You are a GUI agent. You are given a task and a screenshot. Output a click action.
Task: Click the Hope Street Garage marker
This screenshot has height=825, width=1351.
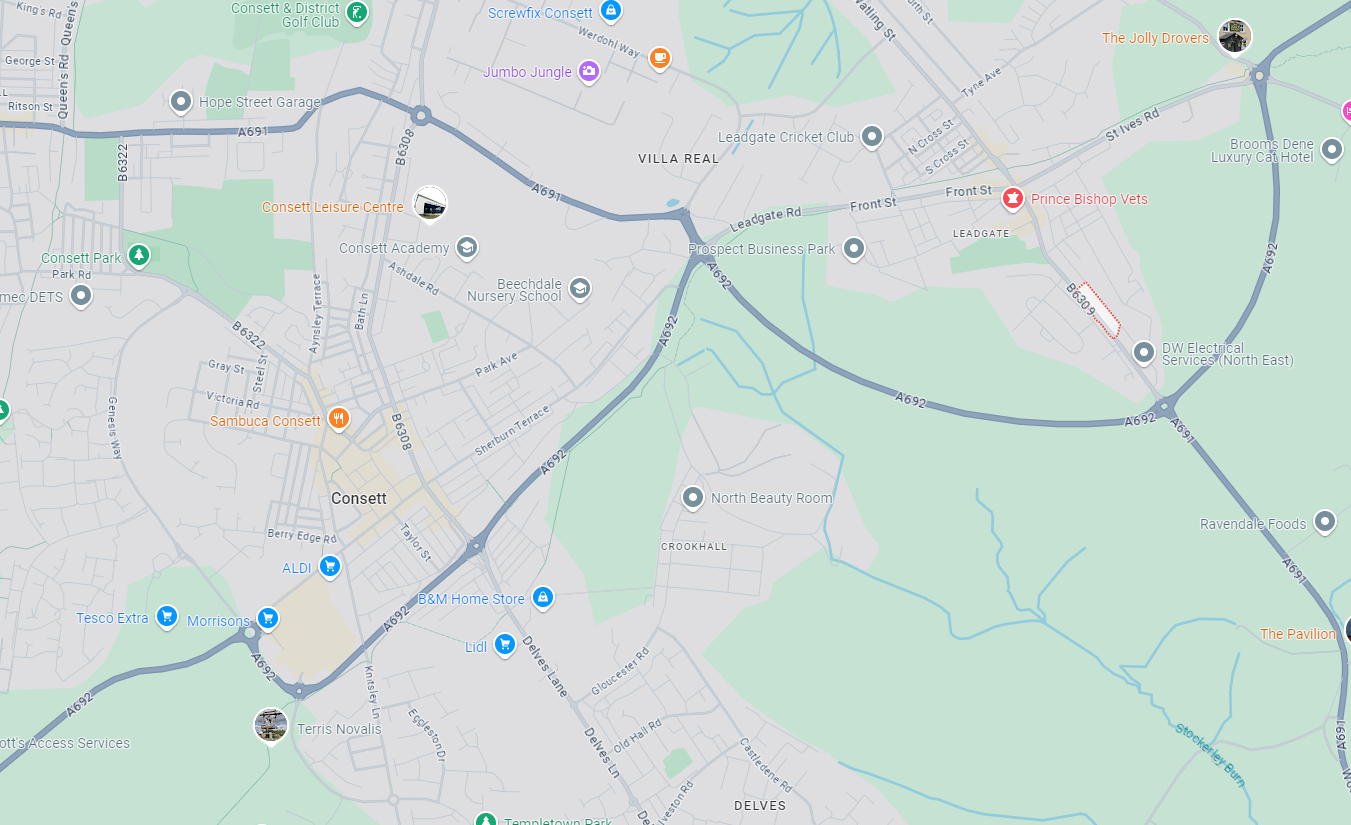pyautogui.click(x=181, y=101)
